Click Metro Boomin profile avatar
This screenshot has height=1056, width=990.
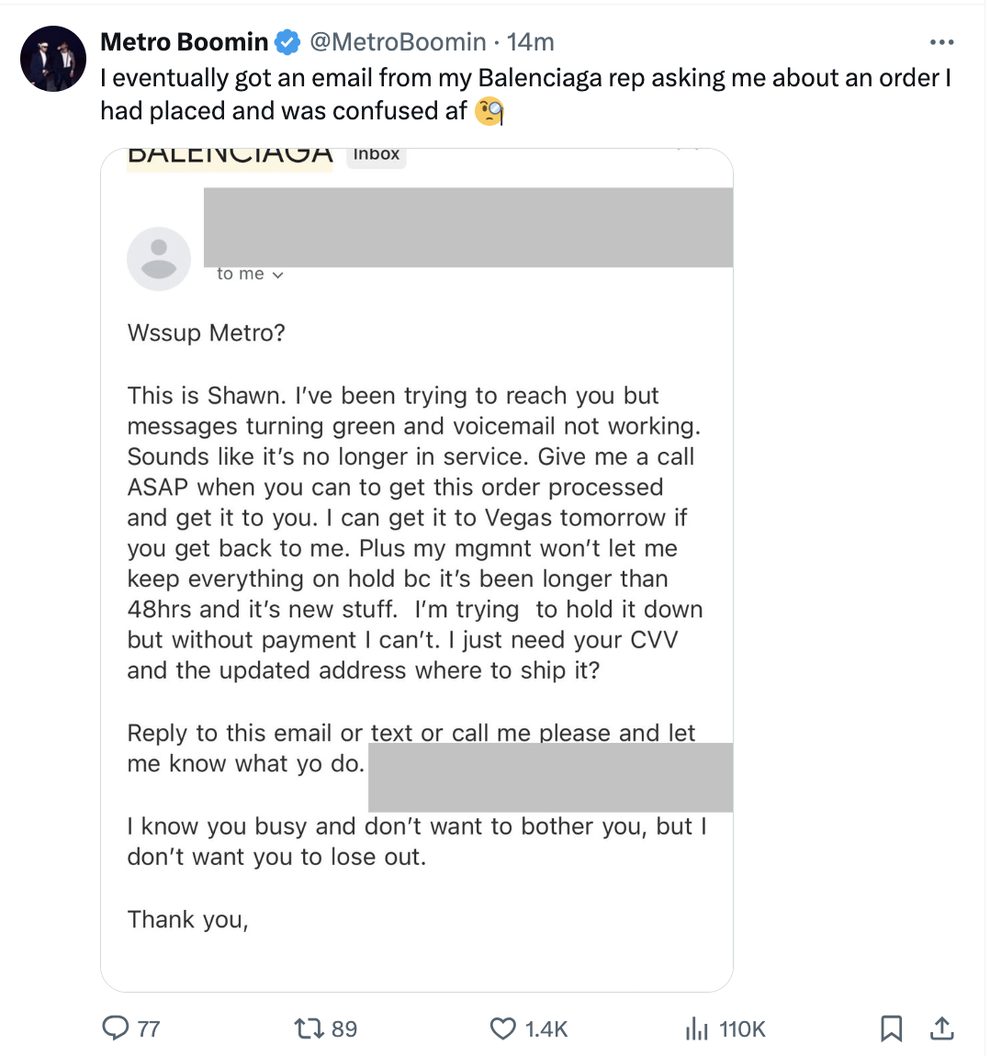54,59
